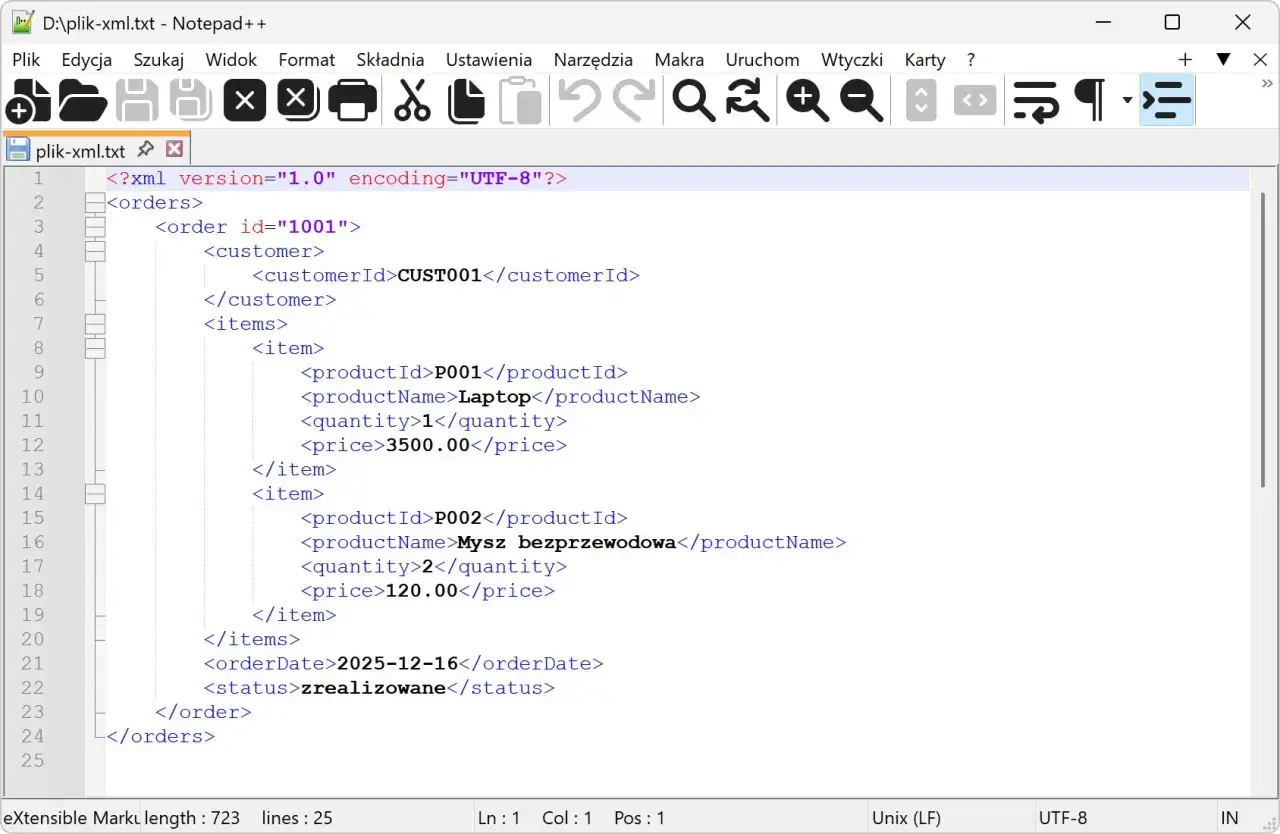Collapse the items fold marker on line 7
This screenshot has width=1280, height=834.
click(95, 324)
